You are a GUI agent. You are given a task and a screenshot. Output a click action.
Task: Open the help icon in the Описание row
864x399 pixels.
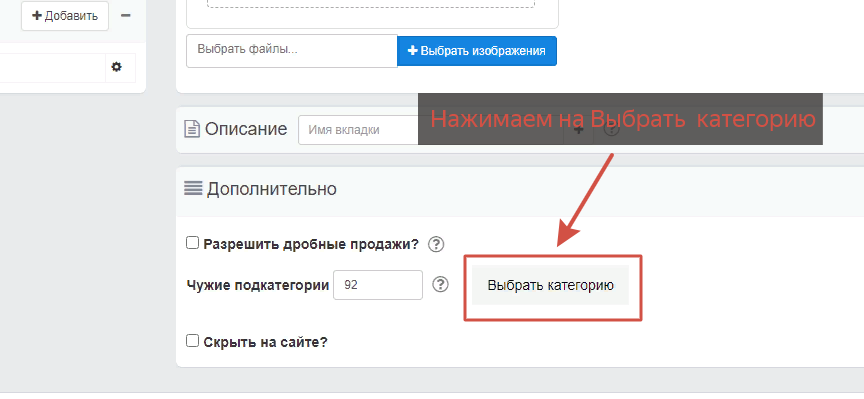point(612,130)
